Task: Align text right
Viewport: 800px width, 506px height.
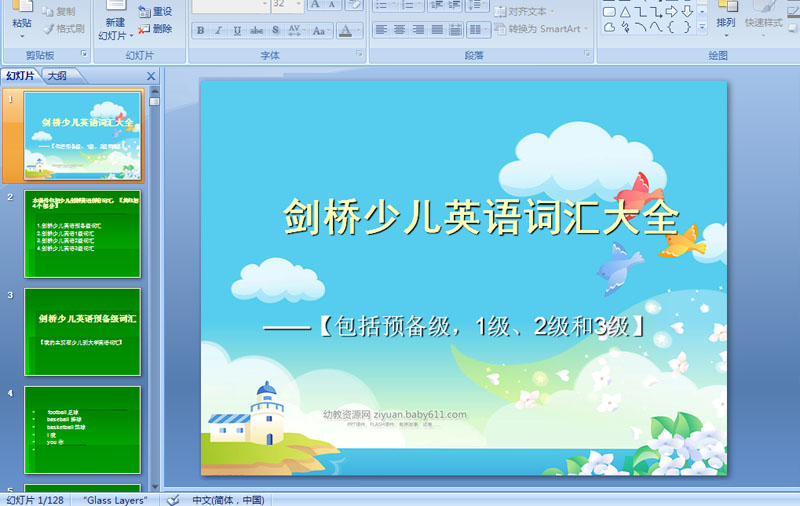Action: pyautogui.click(x=418, y=30)
